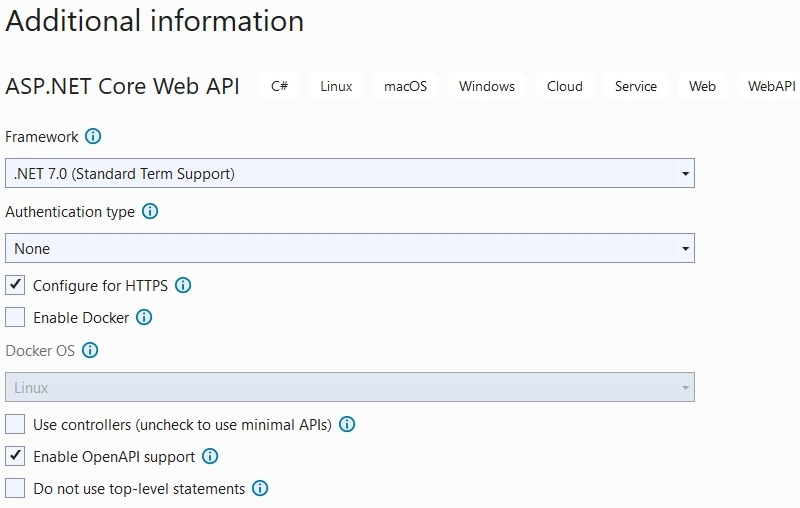This screenshot has width=800, height=508.
Task: Click the info icon next to Framework
Action: [x=93, y=136]
